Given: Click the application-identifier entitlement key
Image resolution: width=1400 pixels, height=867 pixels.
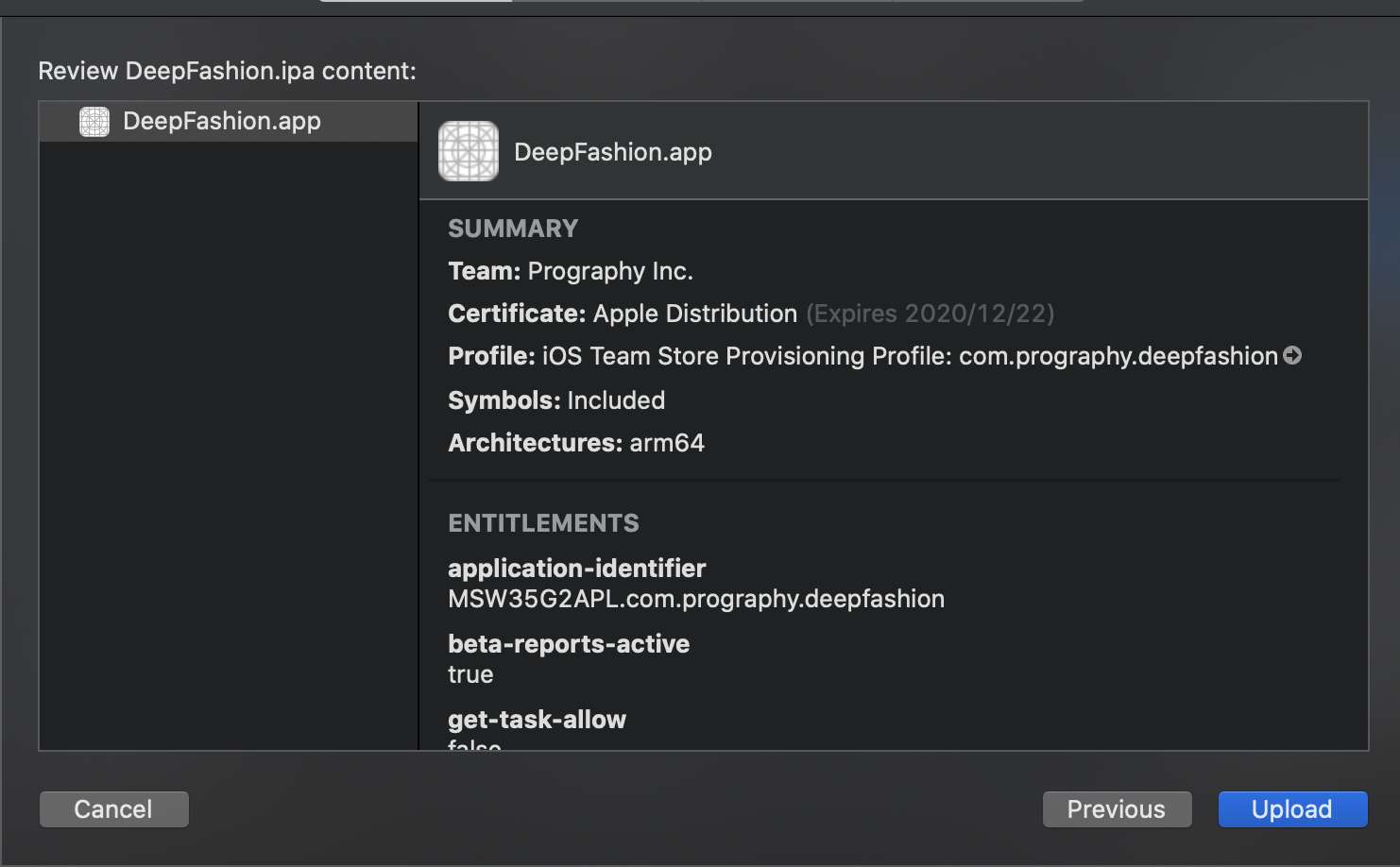Looking at the screenshot, I should (576, 569).
